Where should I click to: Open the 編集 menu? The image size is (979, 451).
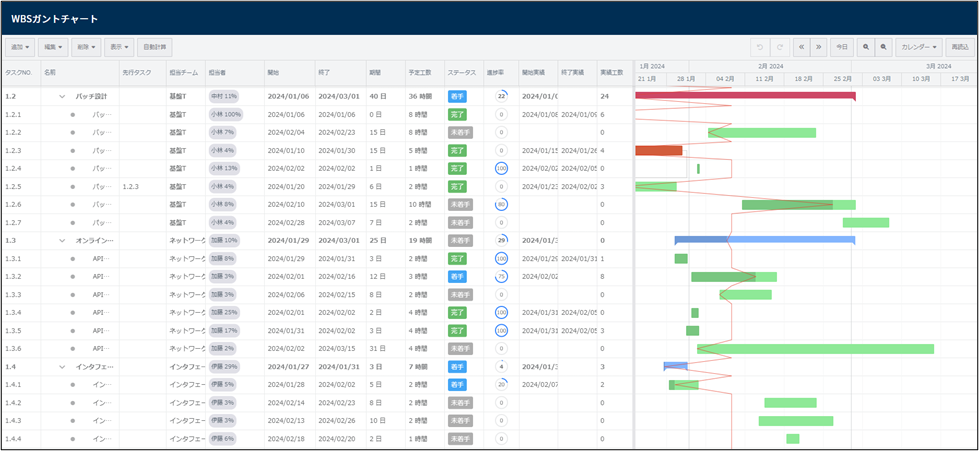point(52,47)
